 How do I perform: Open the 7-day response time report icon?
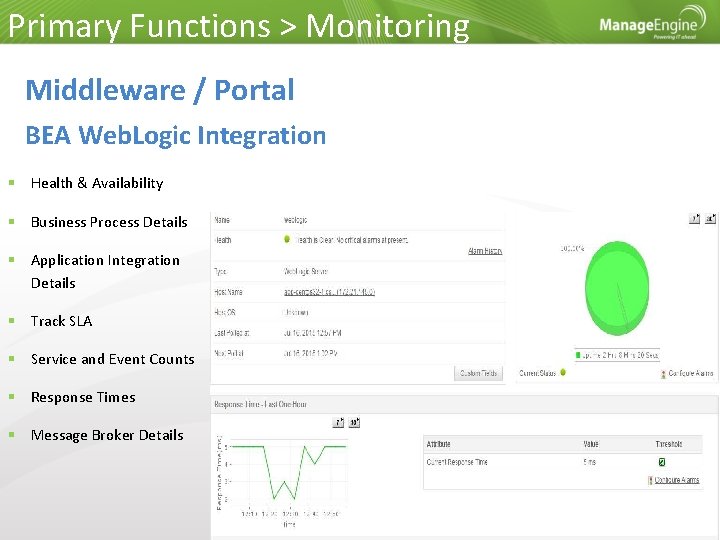point(338,422)
